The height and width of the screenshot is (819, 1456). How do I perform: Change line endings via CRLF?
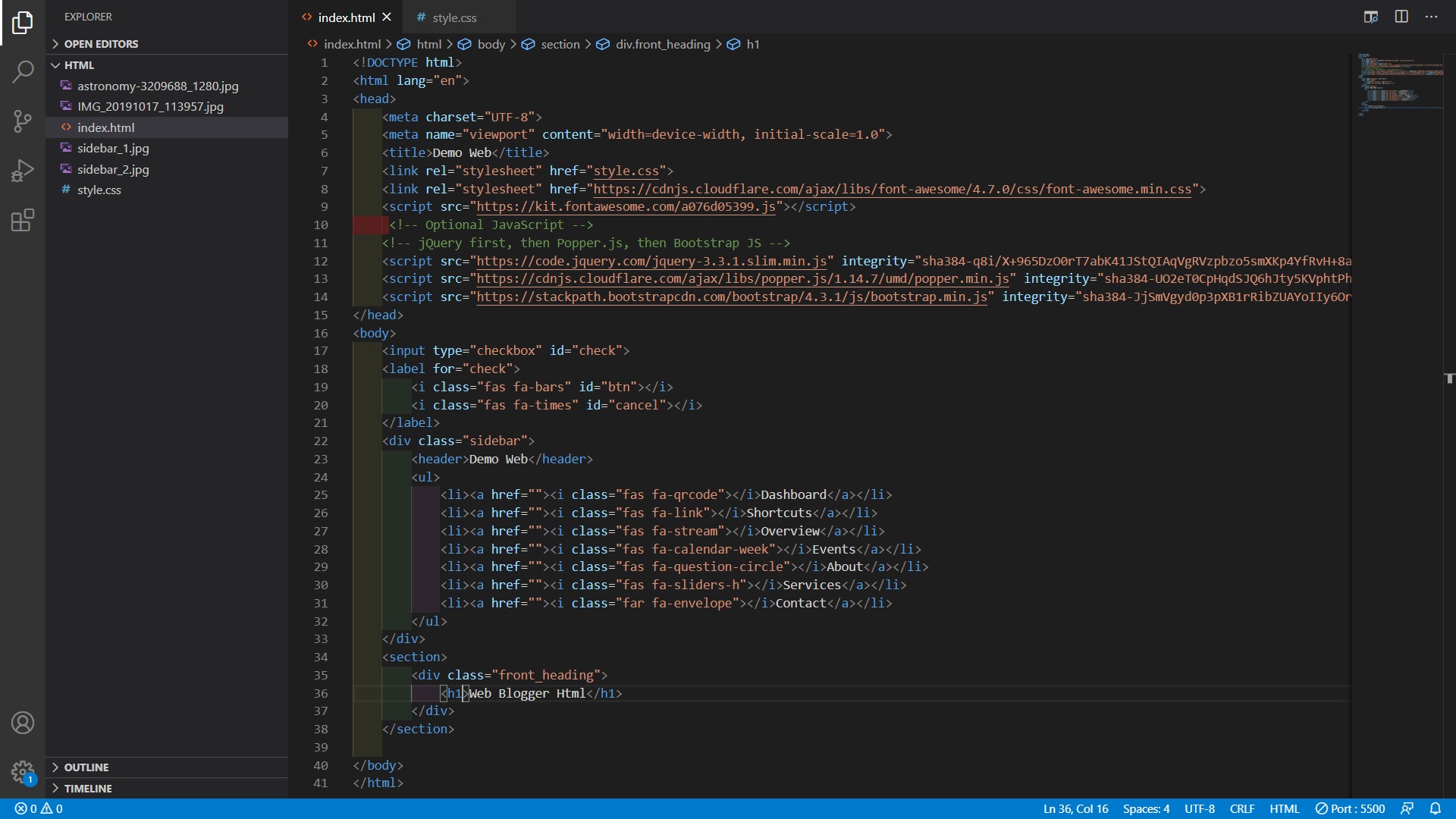tap(1242, 809)
